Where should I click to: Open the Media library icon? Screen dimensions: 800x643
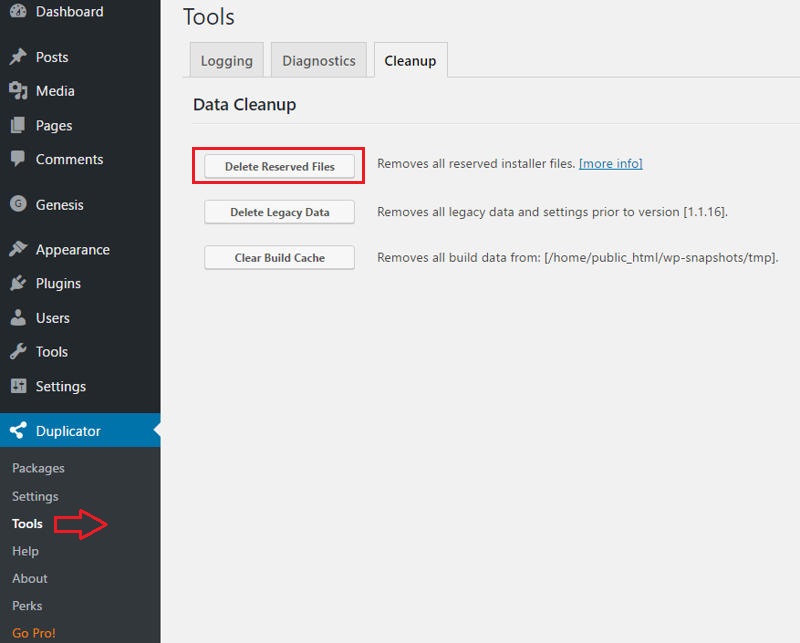17,91
